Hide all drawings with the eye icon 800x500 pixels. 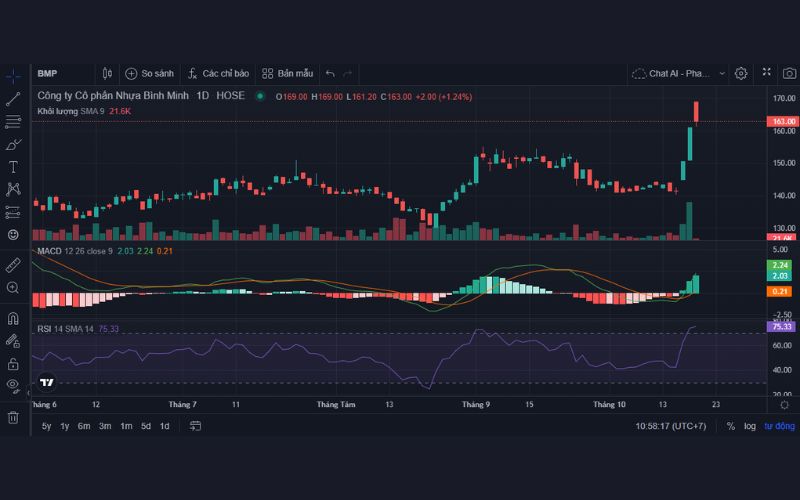coord(13,385)
